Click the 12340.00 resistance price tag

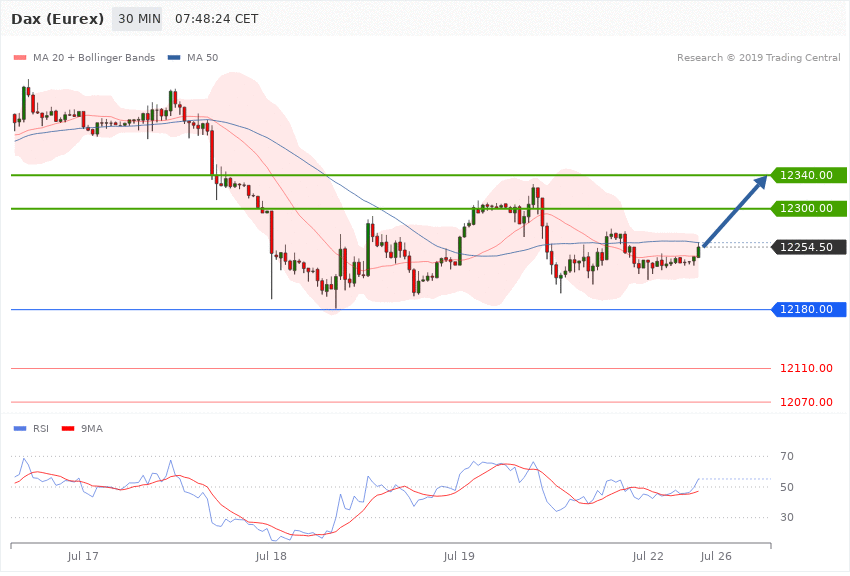coord(808,175)
